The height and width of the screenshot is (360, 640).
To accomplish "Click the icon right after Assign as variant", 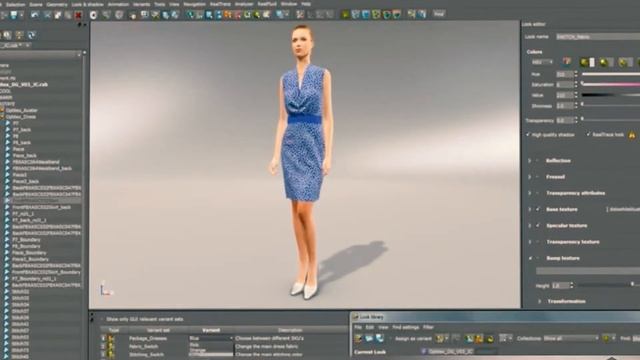I will (x=440, y=338).
